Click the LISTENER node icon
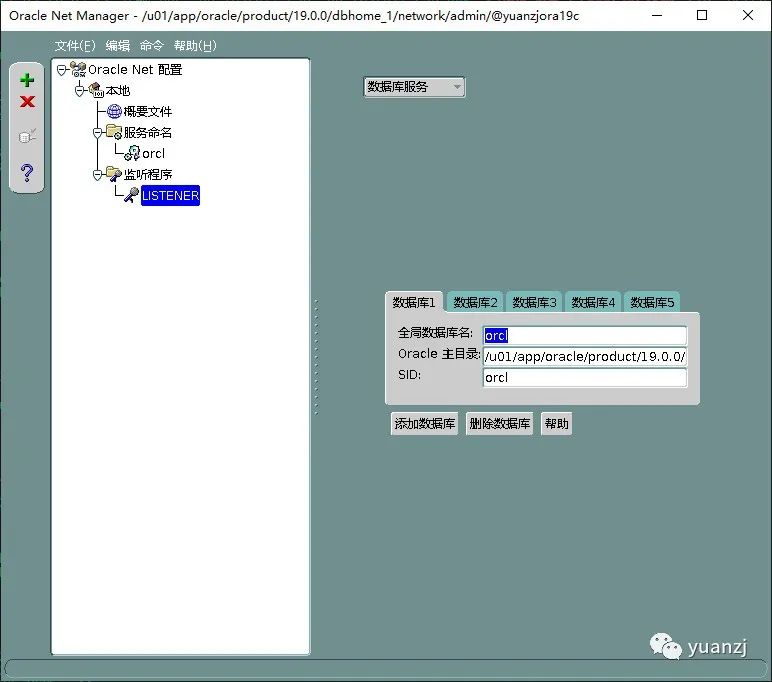772x682 pixels. pyautogui.click(x=131, y=195)
